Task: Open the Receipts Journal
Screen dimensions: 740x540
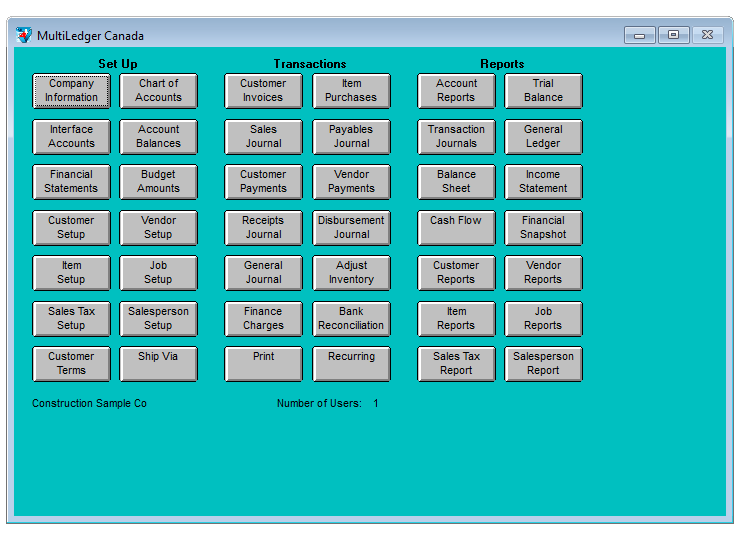Action: point(263,228)
